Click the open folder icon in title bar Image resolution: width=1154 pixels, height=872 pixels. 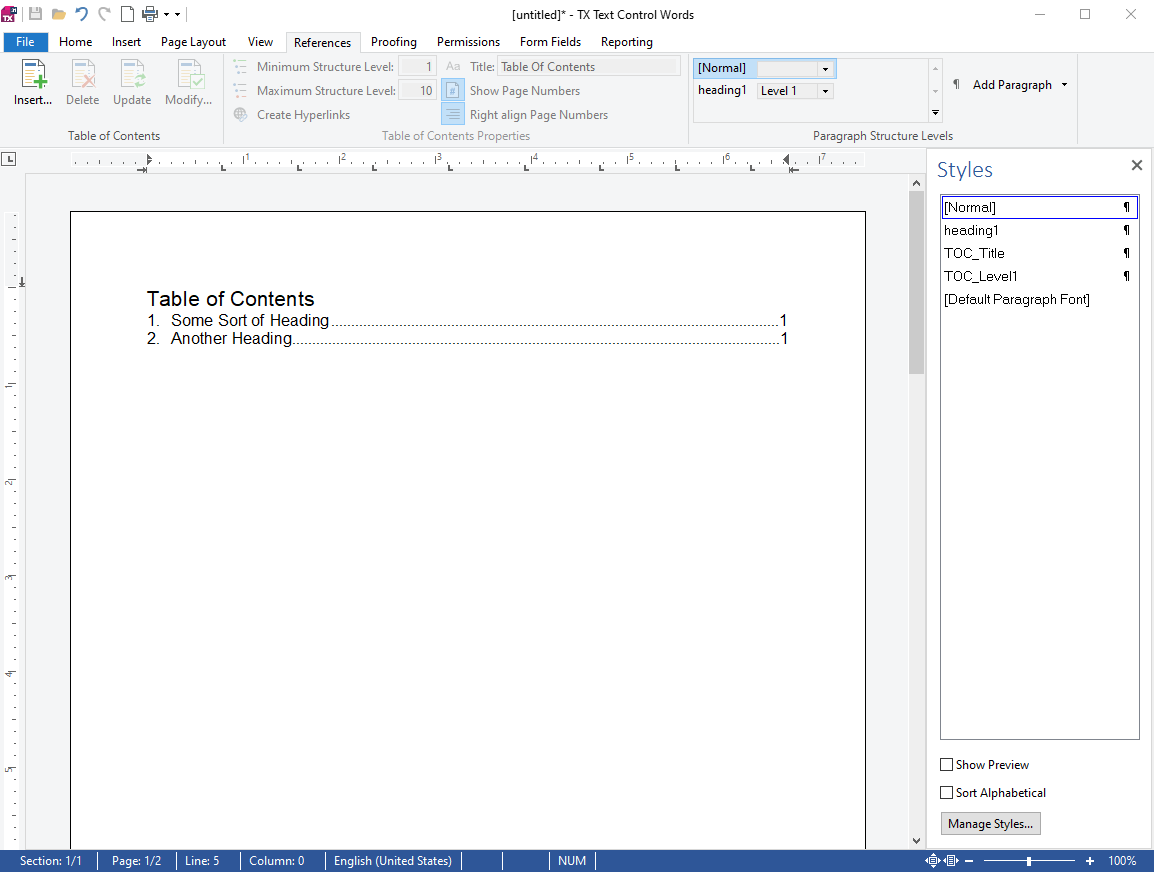click(x=58, y=13)
